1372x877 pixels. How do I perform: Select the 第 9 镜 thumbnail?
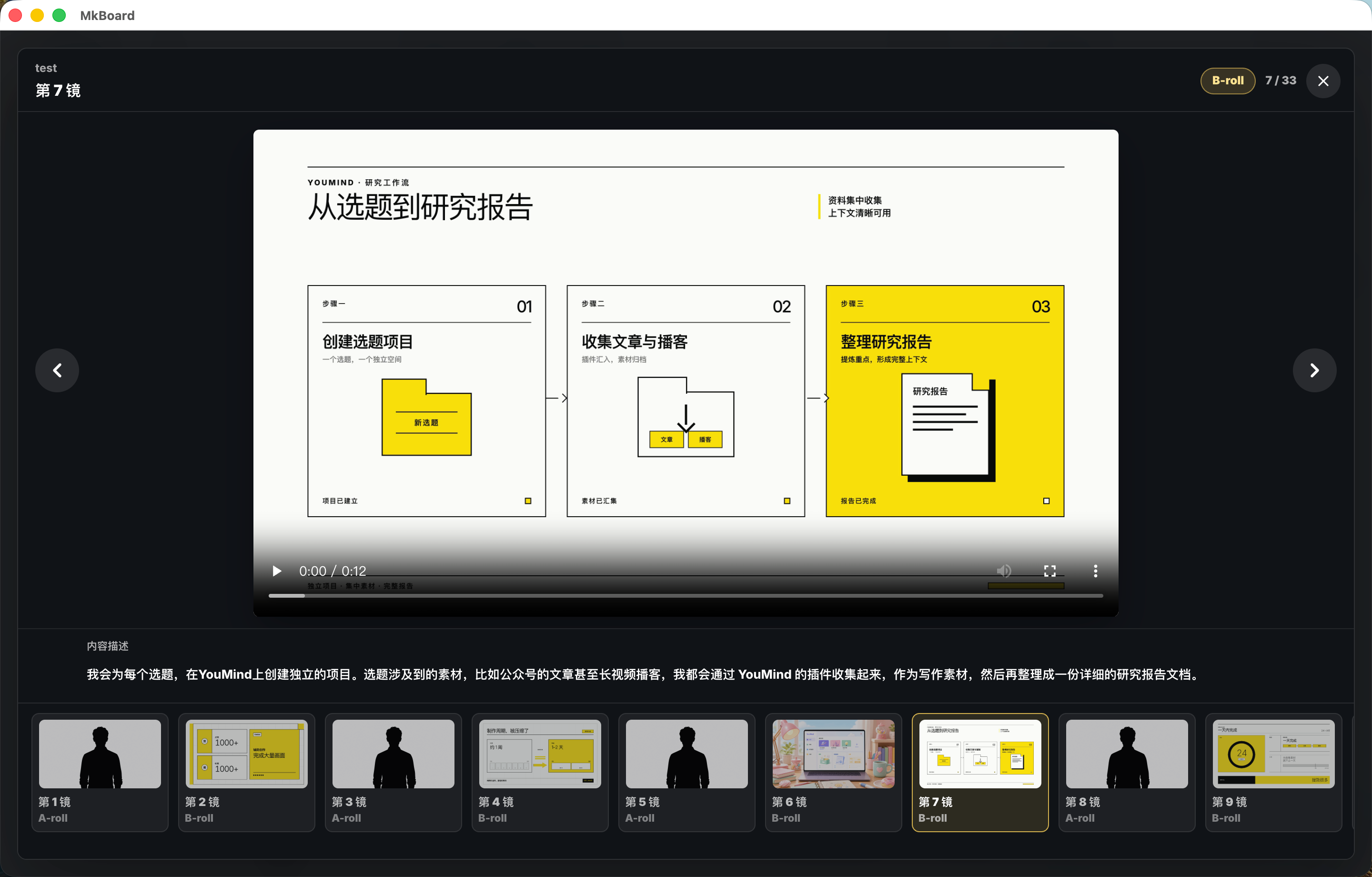click(x=1273, y=772)
